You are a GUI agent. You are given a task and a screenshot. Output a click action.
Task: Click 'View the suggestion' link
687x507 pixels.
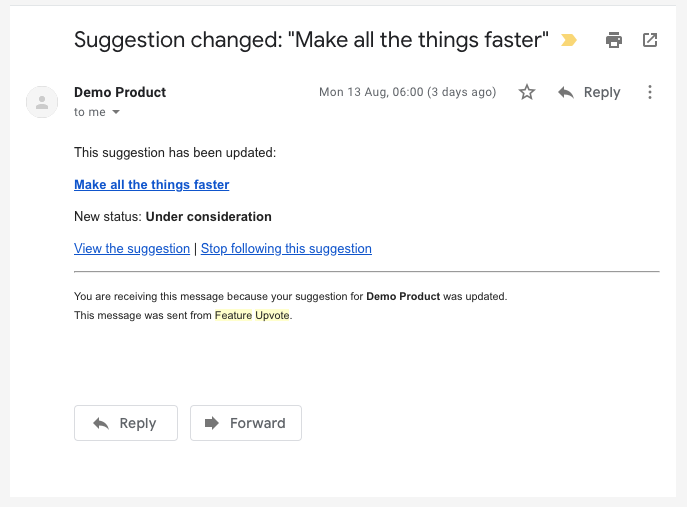pos(132,248)
